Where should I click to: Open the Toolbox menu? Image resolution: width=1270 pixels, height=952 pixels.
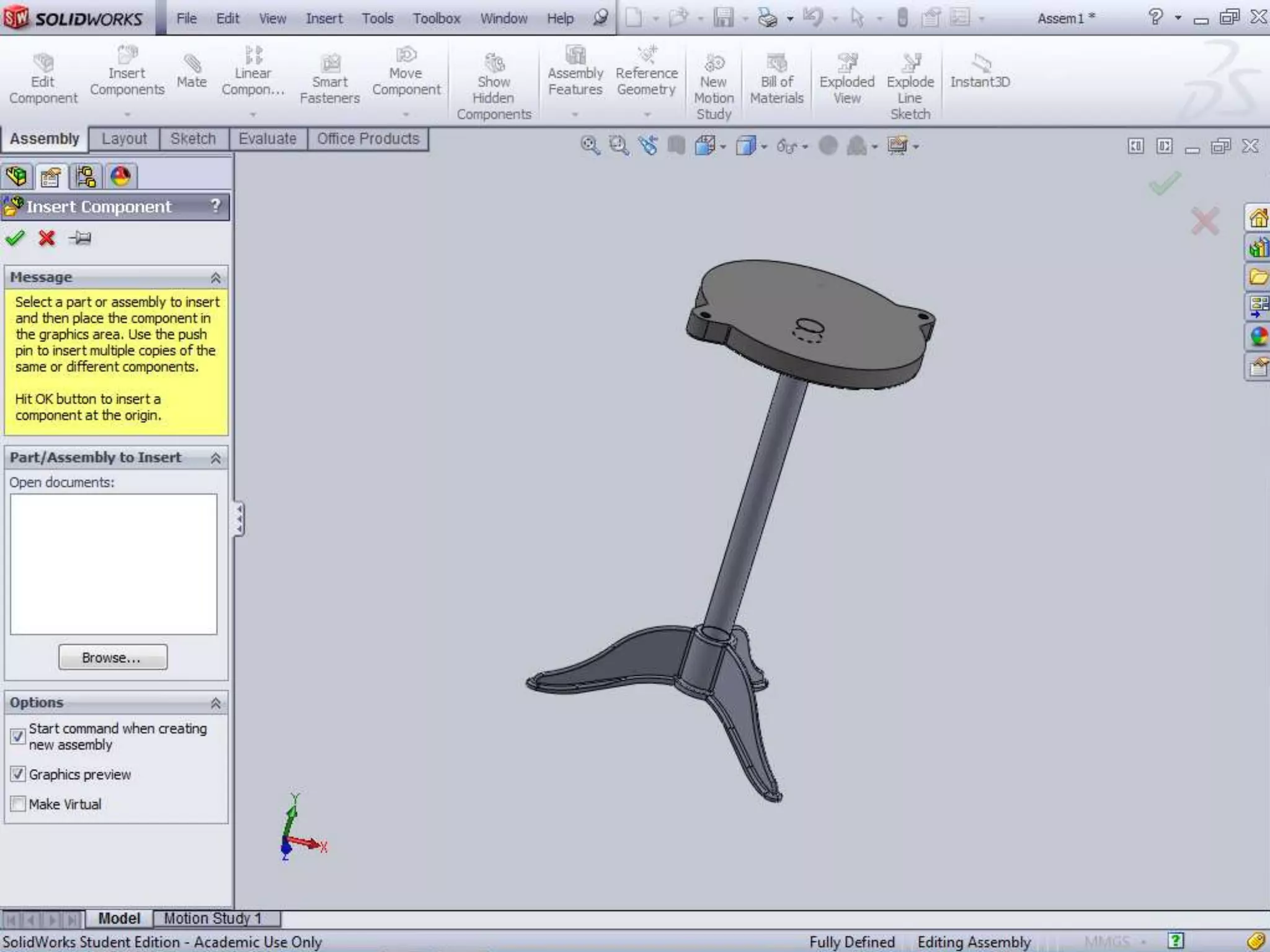(437, 19)
